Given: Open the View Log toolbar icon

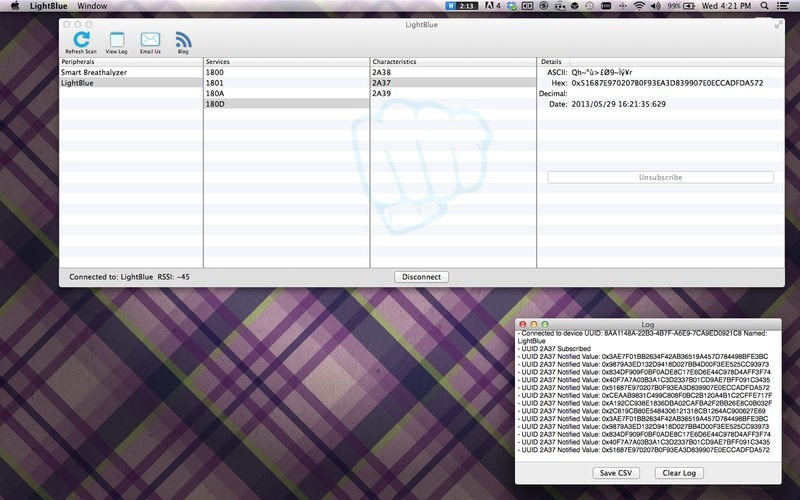Looking at the screenshot, I should coord(117,39).
